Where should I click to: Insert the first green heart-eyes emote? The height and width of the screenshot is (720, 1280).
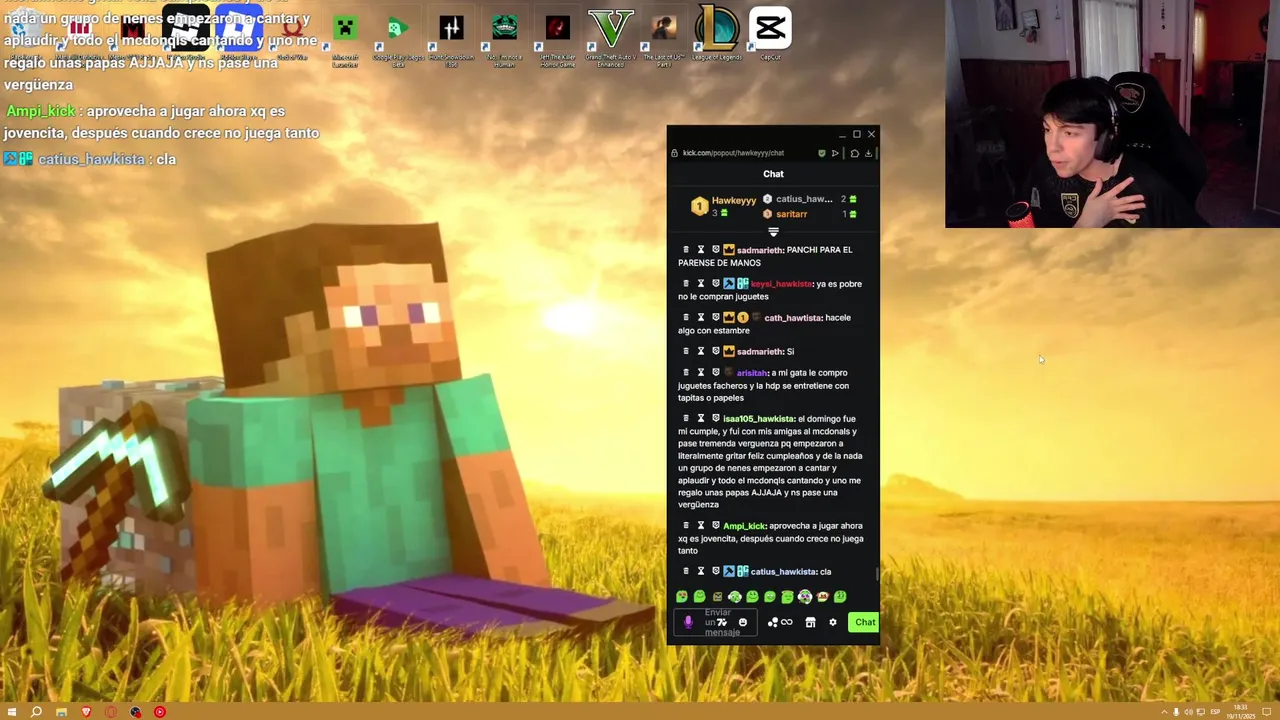pyautogui.click(x=682, y=597)
